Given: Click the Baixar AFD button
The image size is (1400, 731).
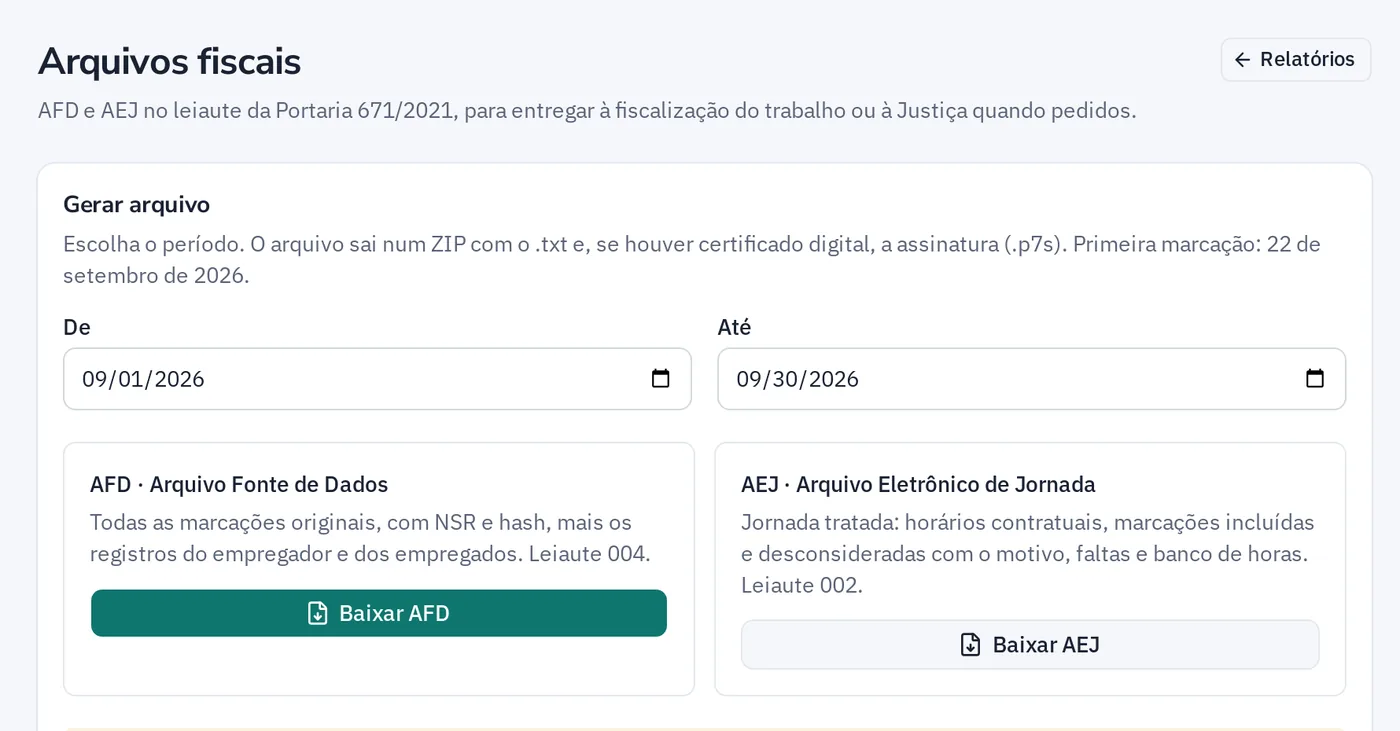Looking at the screenshot, I should coord(379,613).
